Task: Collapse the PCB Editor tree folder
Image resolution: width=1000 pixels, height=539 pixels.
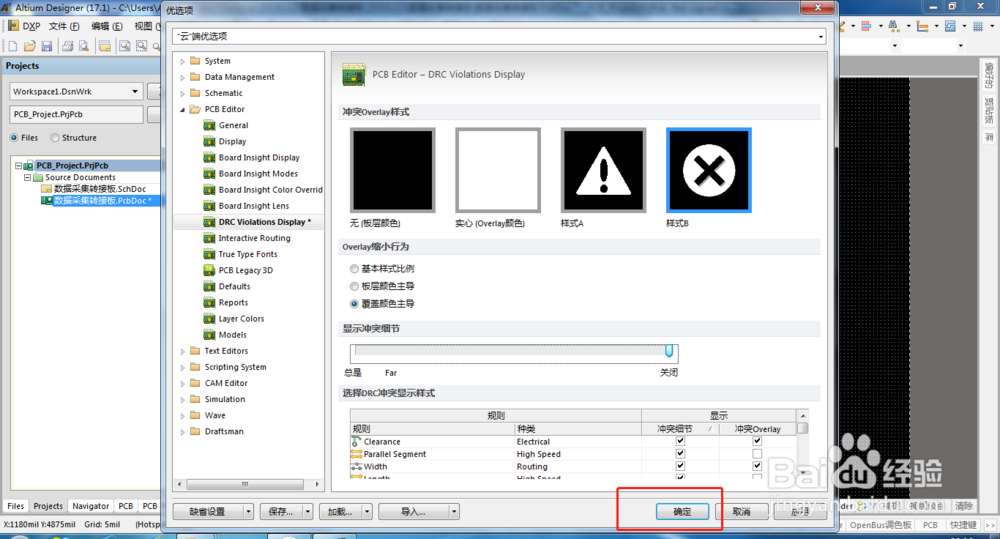Action: (x=182, y=110)
